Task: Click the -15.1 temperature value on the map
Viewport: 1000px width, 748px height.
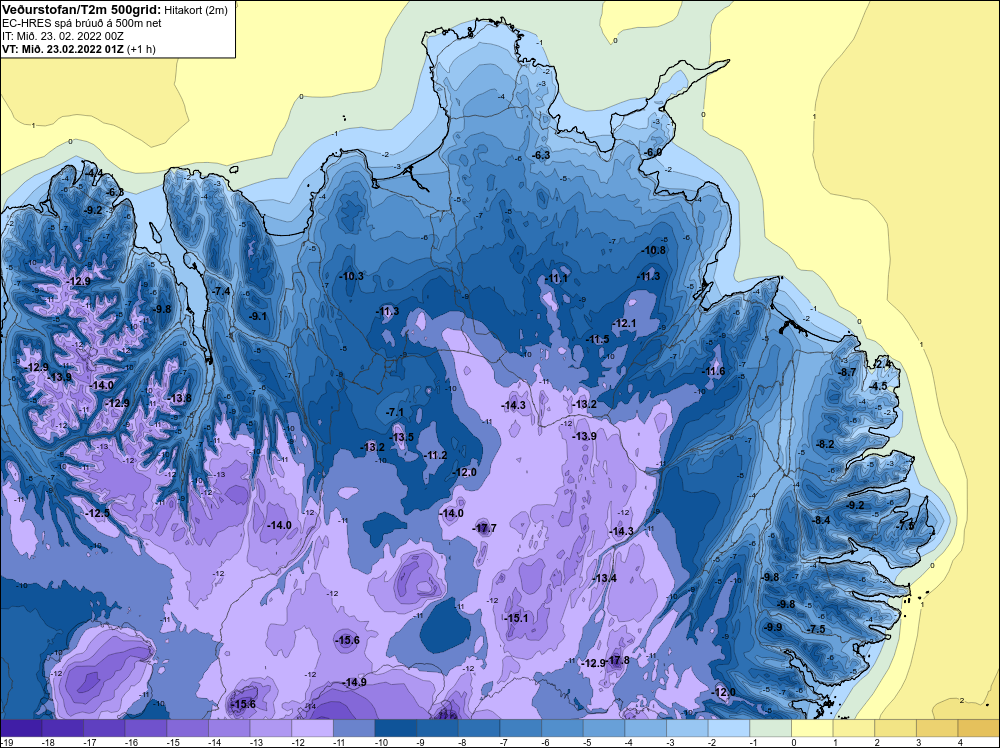Action: (x=516, y=618)
